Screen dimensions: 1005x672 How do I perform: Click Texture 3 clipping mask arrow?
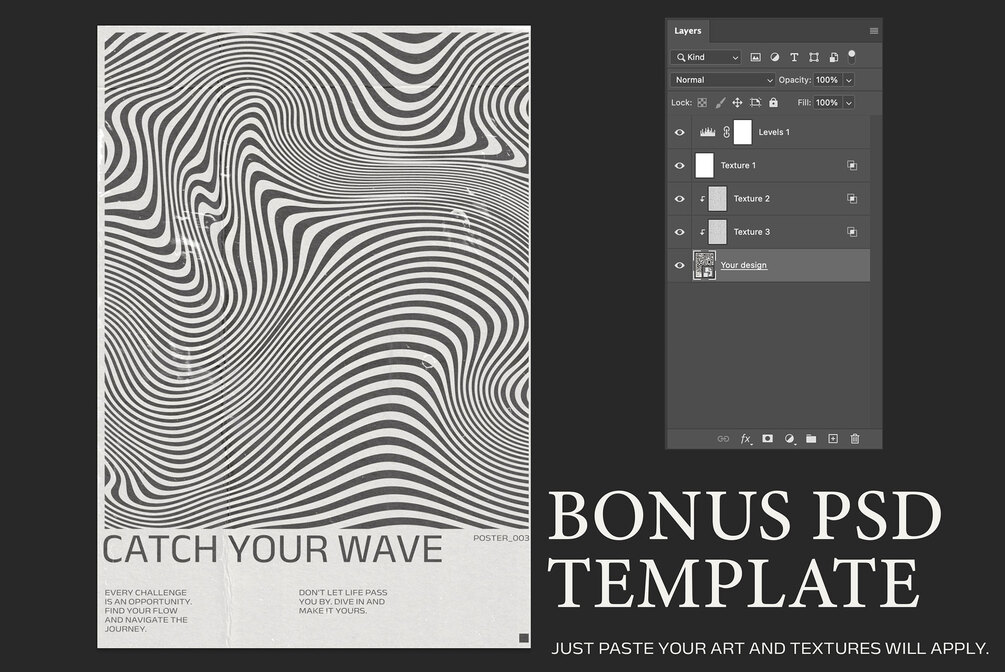pos(702,232)
